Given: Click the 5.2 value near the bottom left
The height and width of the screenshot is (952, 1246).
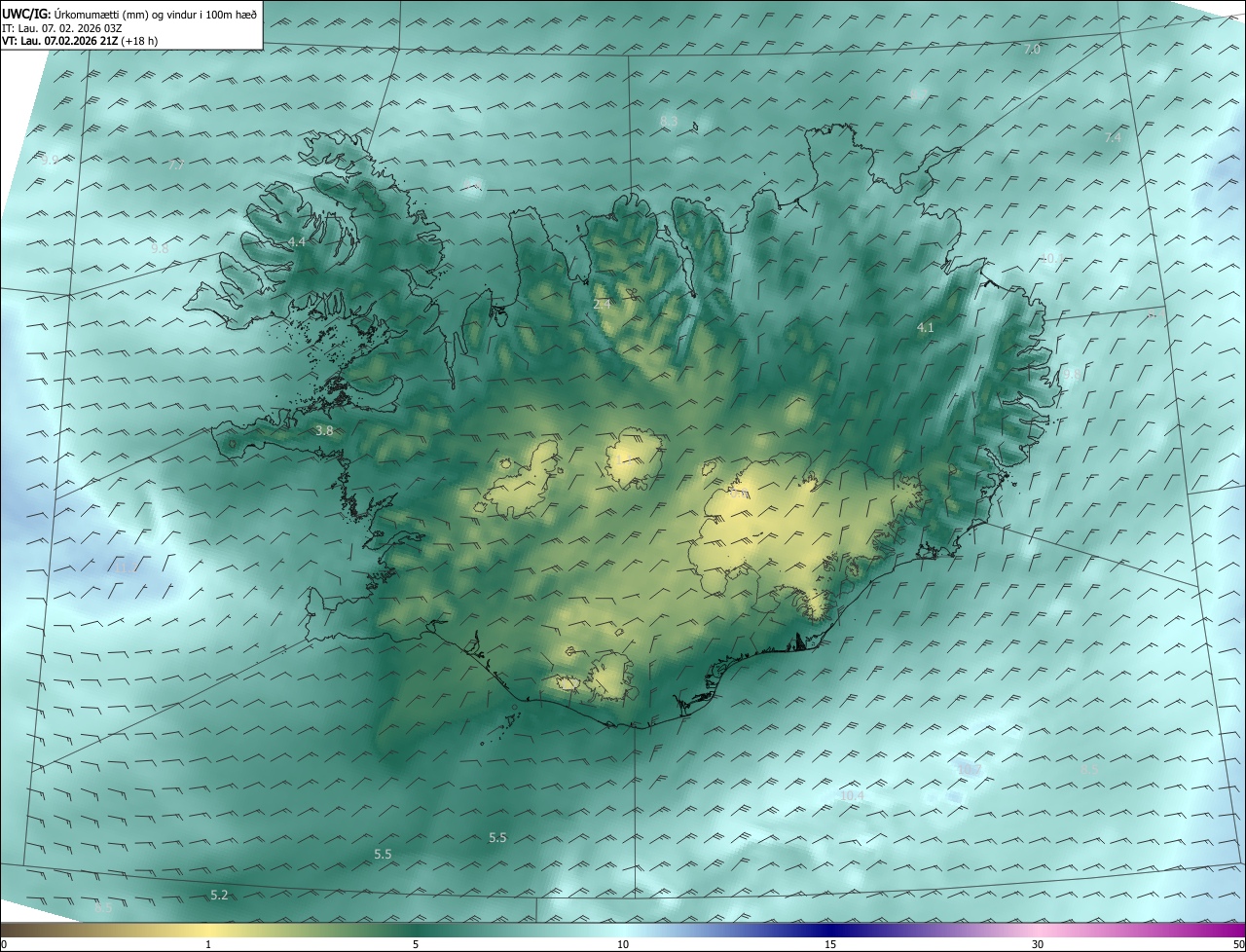Looking at the screenshot, I should 219,896.
